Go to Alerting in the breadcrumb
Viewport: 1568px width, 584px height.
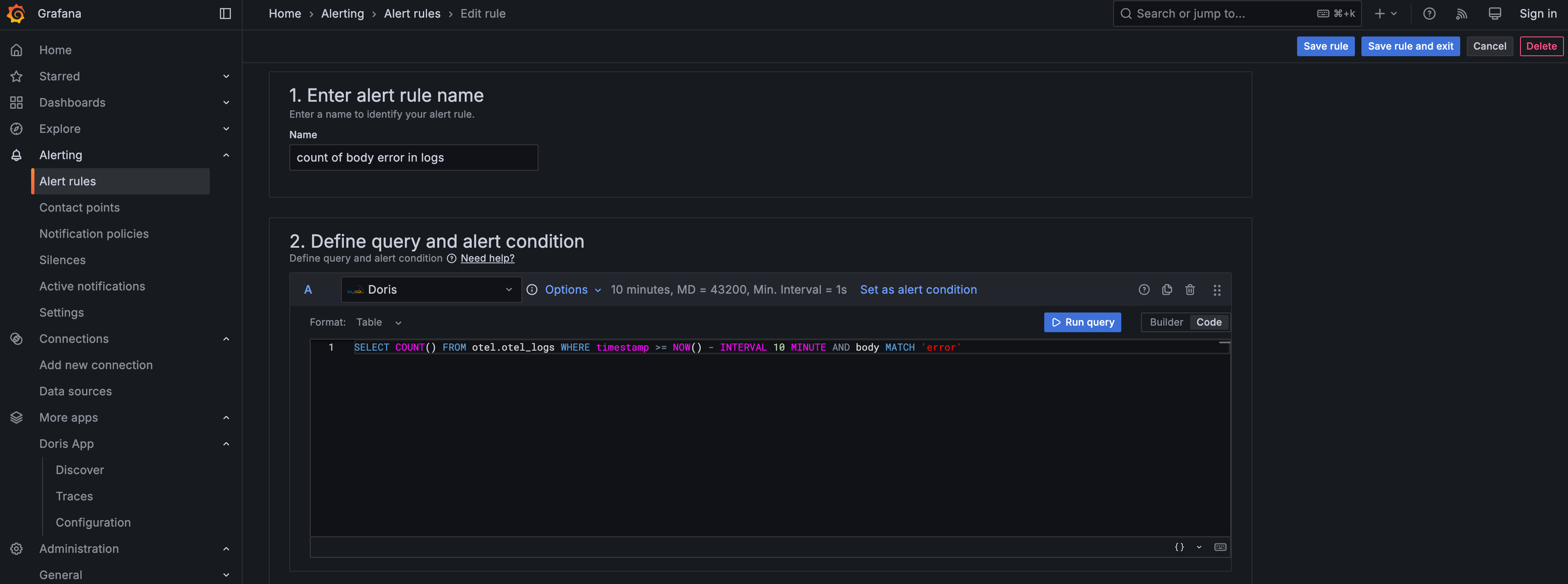click(343, 14)
